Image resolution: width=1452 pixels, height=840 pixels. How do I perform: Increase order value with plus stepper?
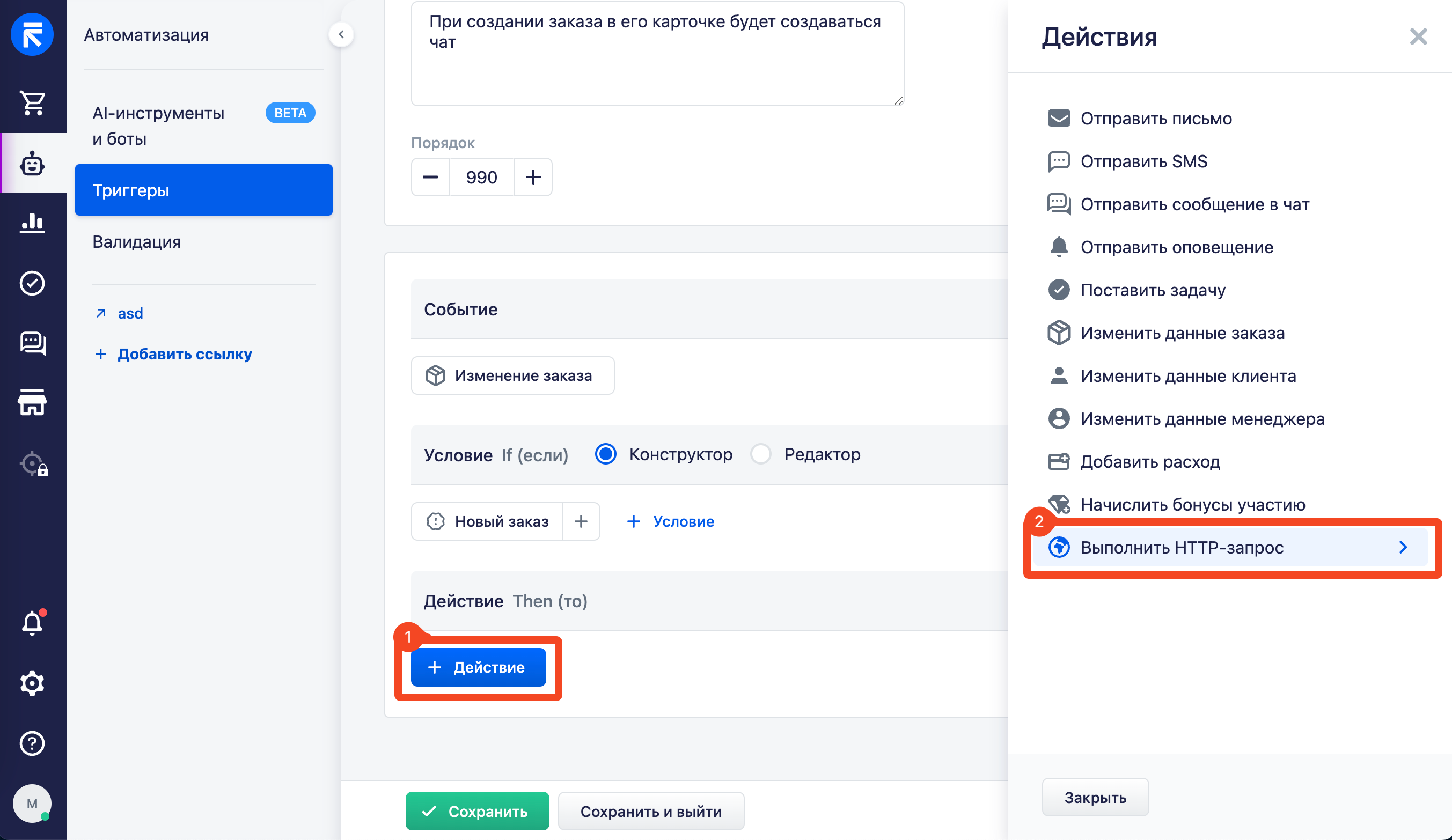click(x=533, y=178)
